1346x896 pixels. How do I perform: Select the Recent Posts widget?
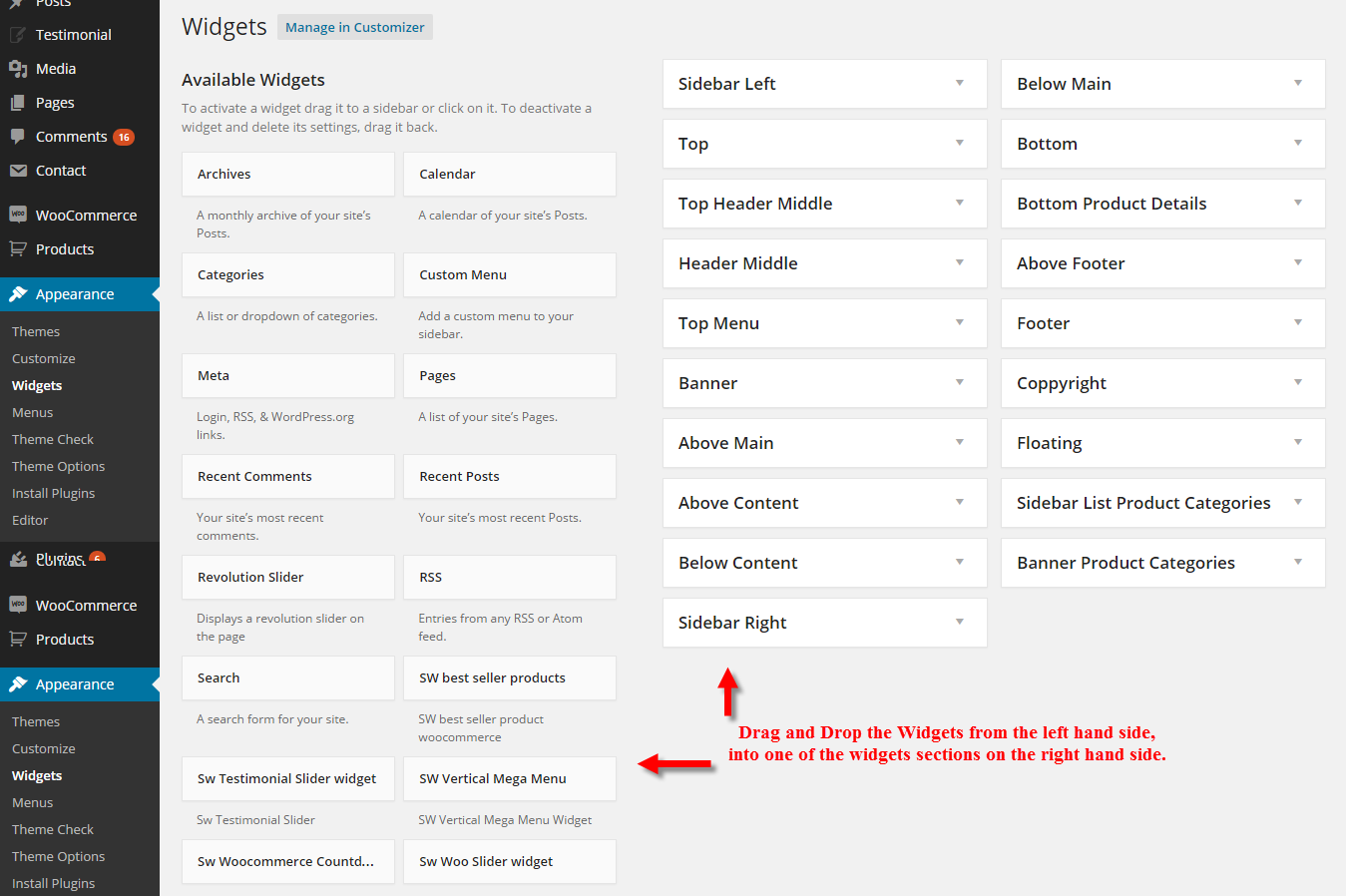pyautogui.click(x=510, y=476)
